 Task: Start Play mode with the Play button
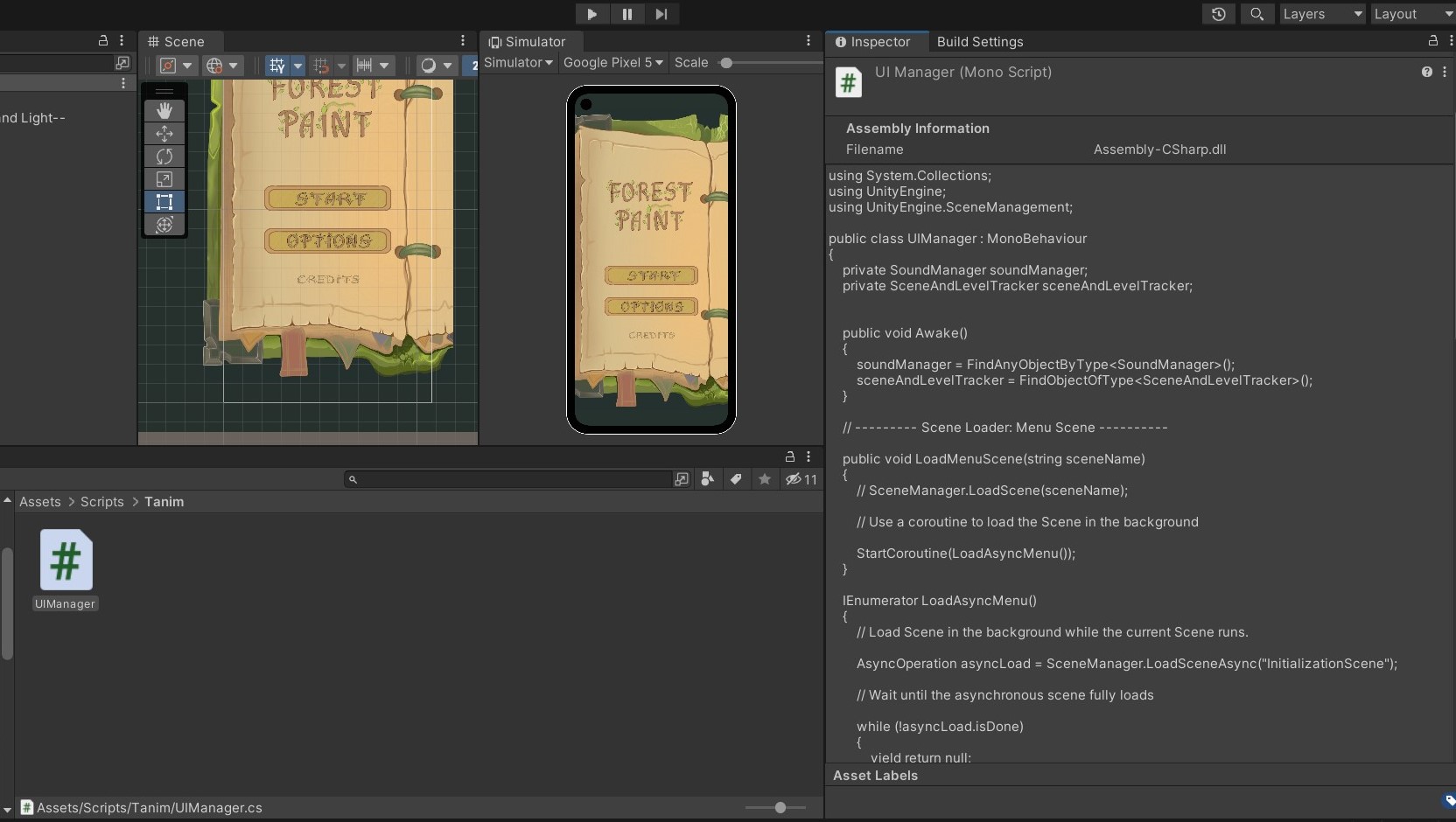click(592, 14)
